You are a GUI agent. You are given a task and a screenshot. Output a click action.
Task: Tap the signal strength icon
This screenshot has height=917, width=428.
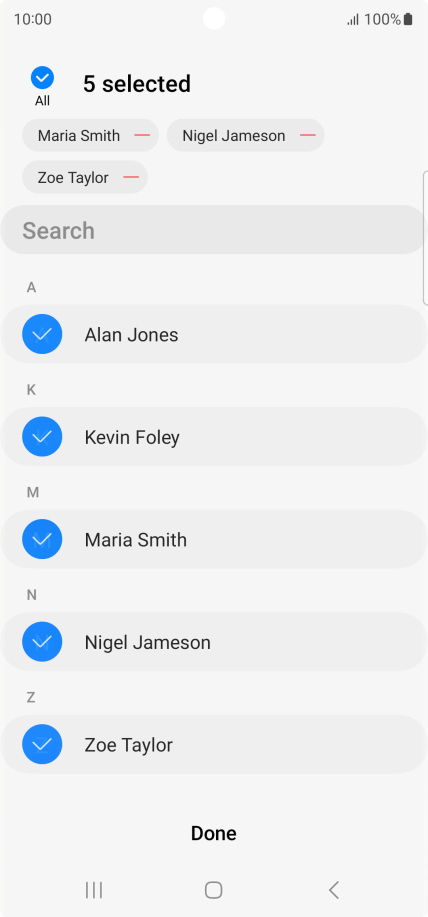tap(353, 20)
